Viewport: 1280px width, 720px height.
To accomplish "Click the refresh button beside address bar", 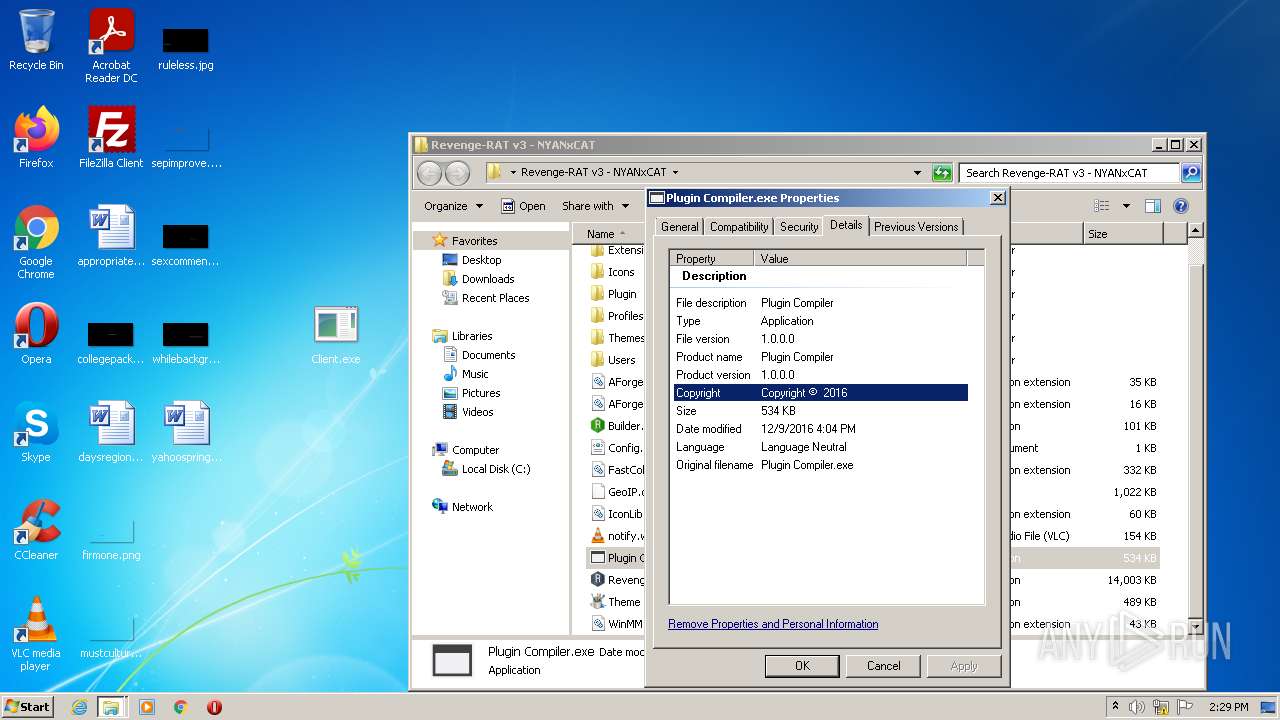I will point(942,173).
